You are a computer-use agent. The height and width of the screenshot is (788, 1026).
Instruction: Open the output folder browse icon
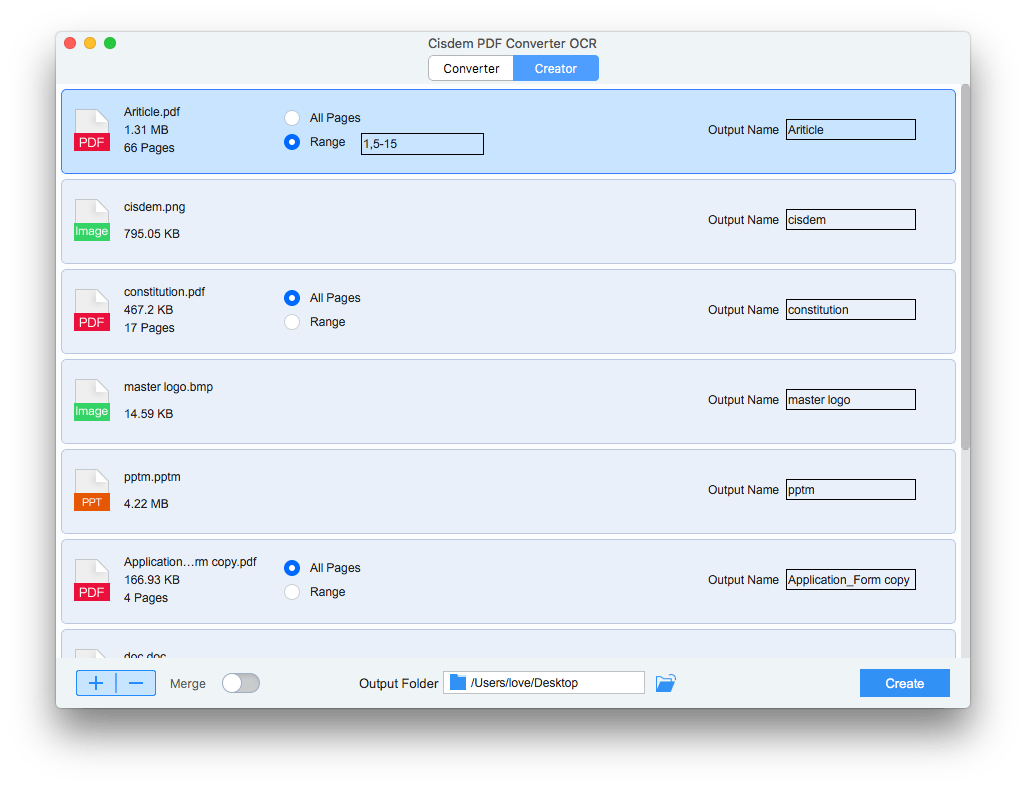(x=666, y=683)
